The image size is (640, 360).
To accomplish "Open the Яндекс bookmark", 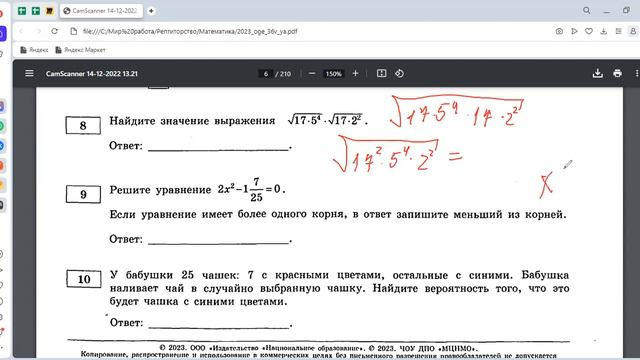I will (34, 50).
